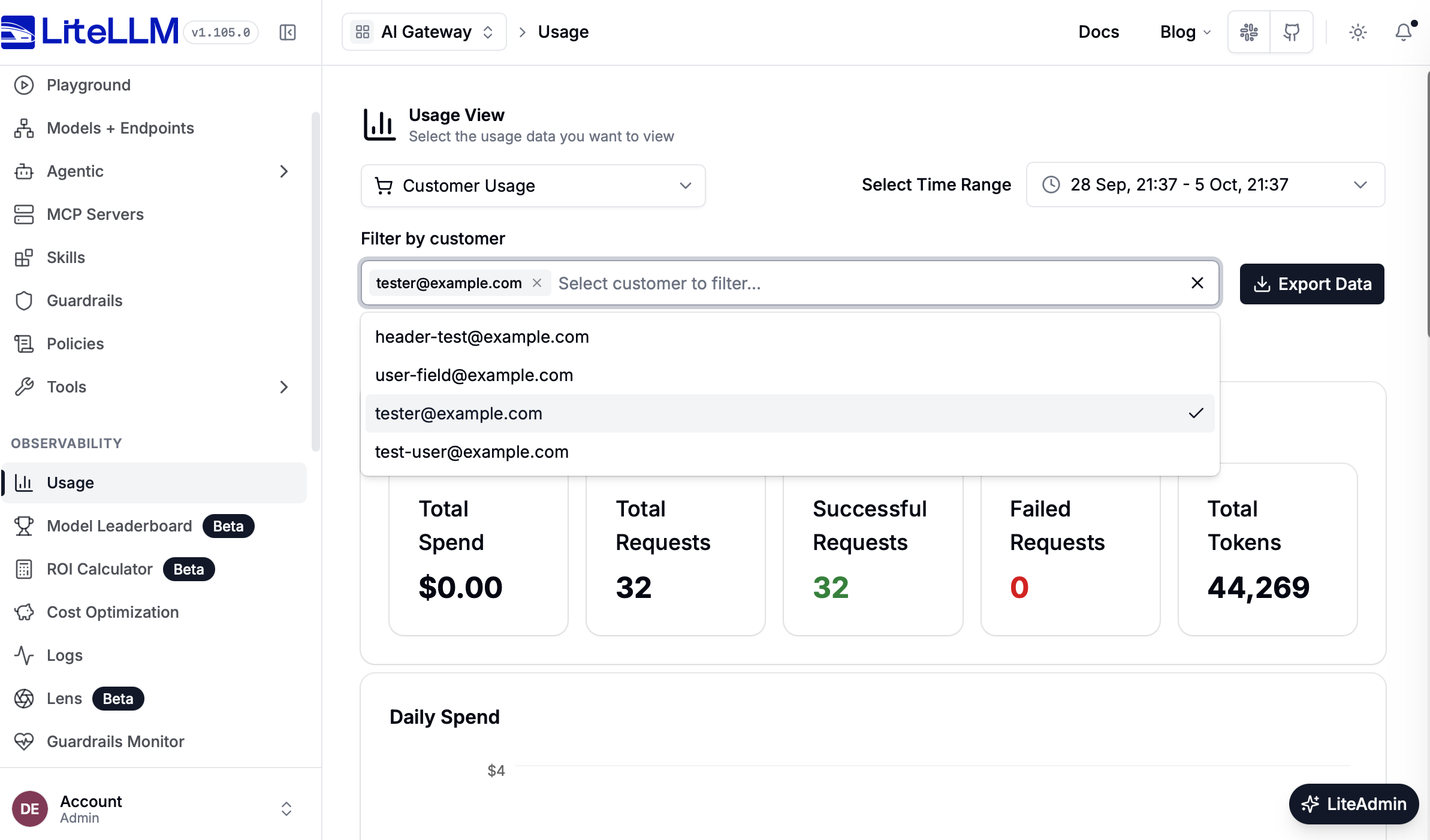Go to Models + Endpoints
Image resolution: width=1430 pixels, height=840 pixels.
155,128
